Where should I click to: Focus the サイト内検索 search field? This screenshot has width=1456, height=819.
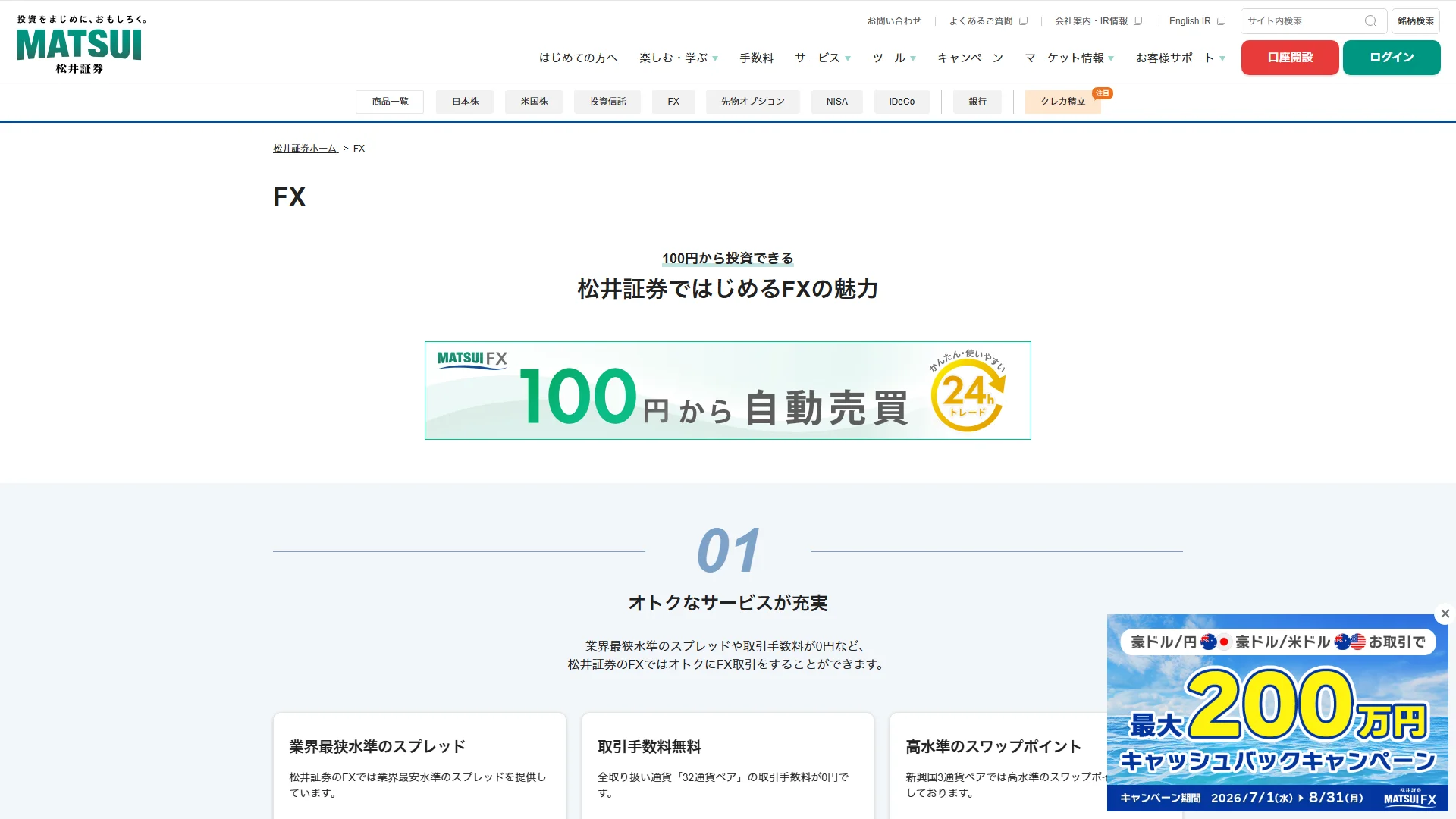(x=1303, y=21)
